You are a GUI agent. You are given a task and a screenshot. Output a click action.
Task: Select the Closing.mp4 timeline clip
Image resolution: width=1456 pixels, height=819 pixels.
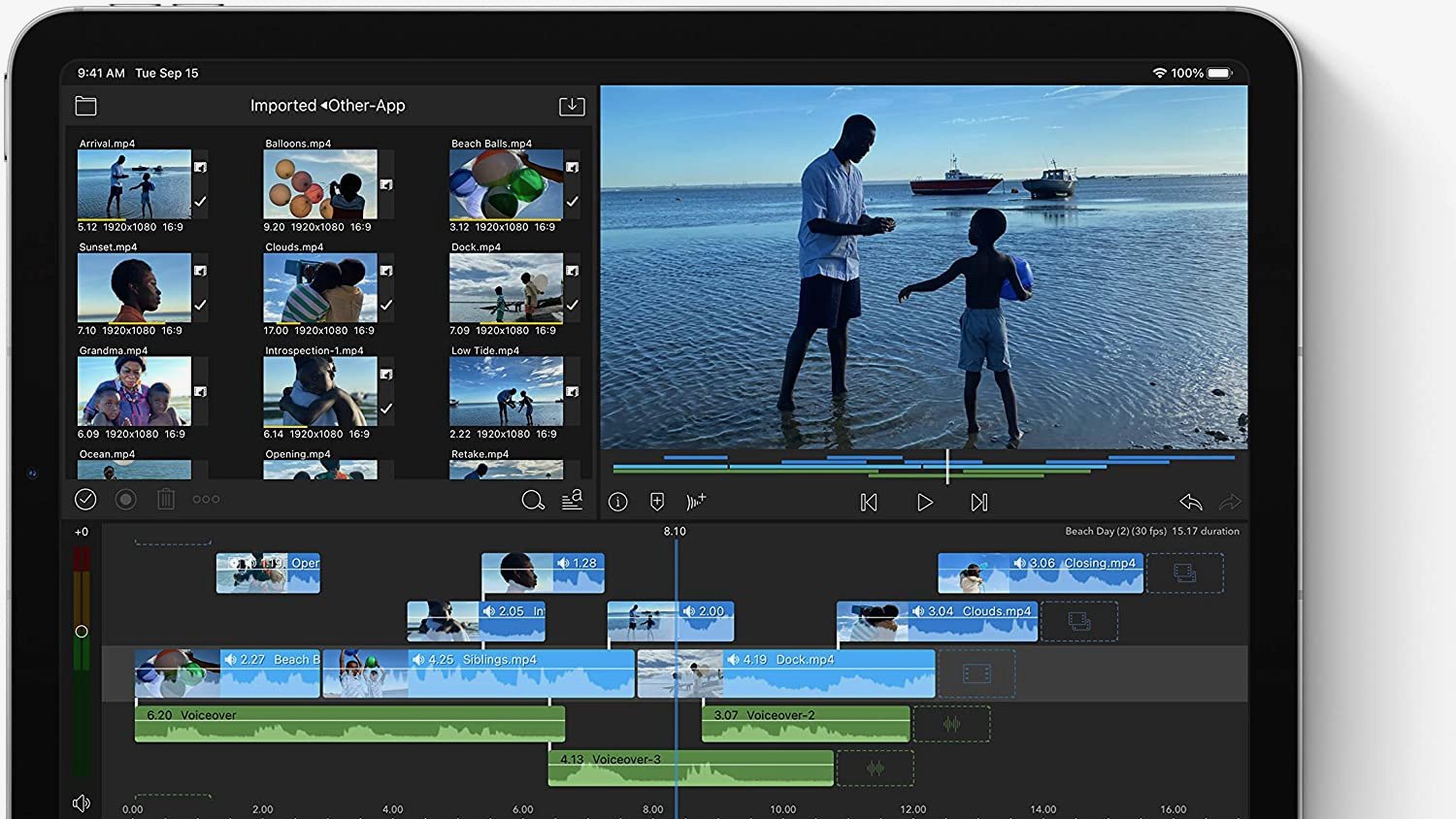1041,573
